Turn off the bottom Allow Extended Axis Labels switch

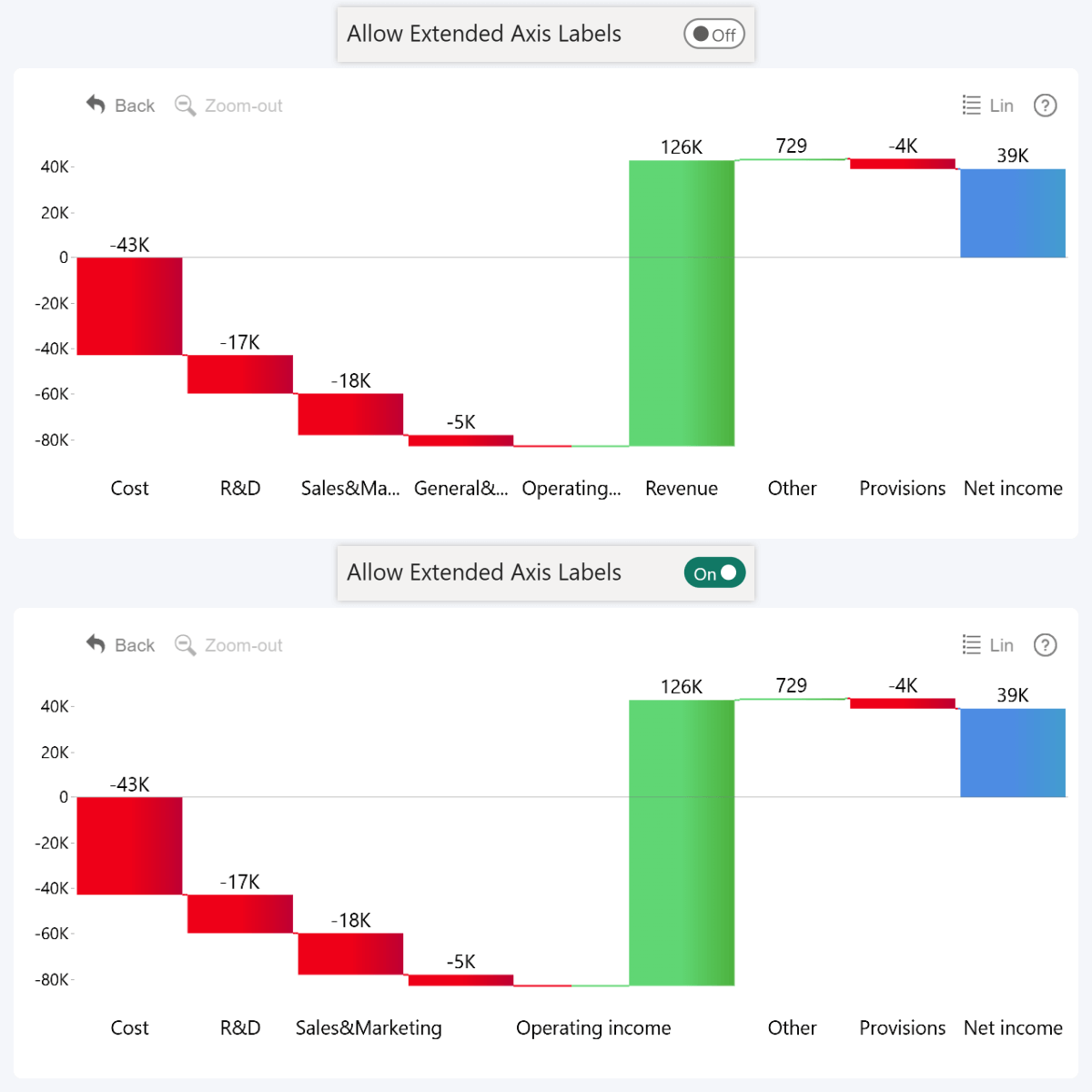coord(715,572)
